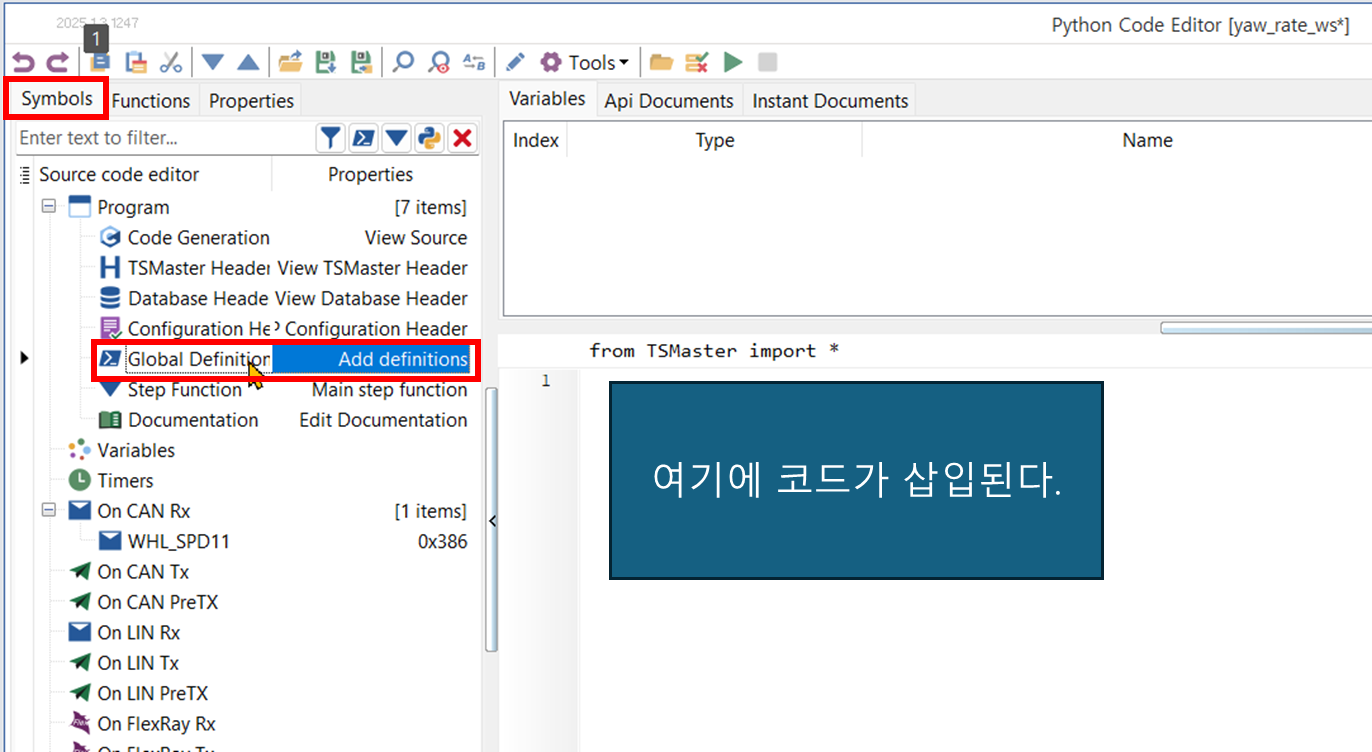Image resolution: width=1372 pixels, height=752 pixels.
Task: Click the blue funnel filter icon
Action: [331, 138]
